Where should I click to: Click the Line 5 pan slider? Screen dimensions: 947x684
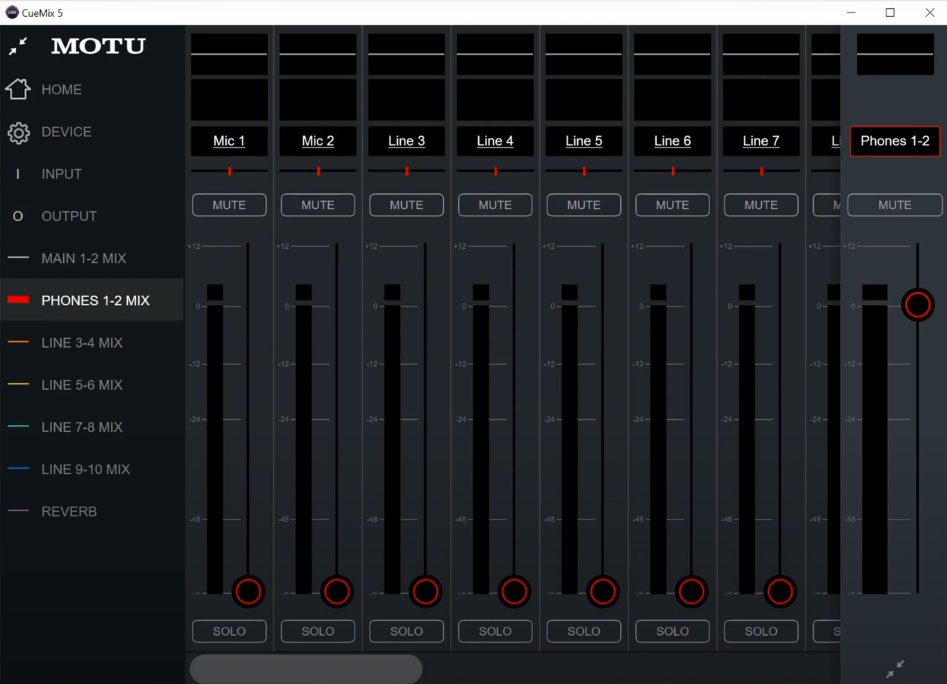pyautogui.click(x=584, y=171)
